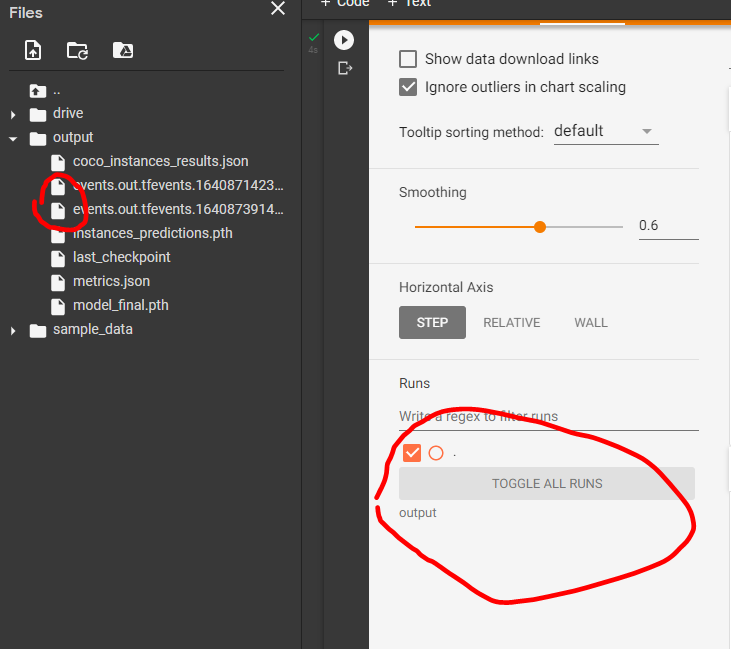Run the notebook cell

pos(344,40)
